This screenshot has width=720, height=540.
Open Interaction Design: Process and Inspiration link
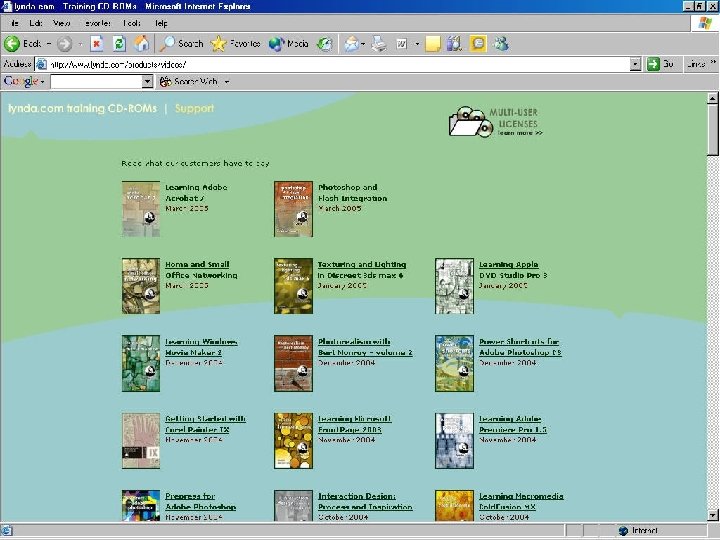tap(365, 501)
